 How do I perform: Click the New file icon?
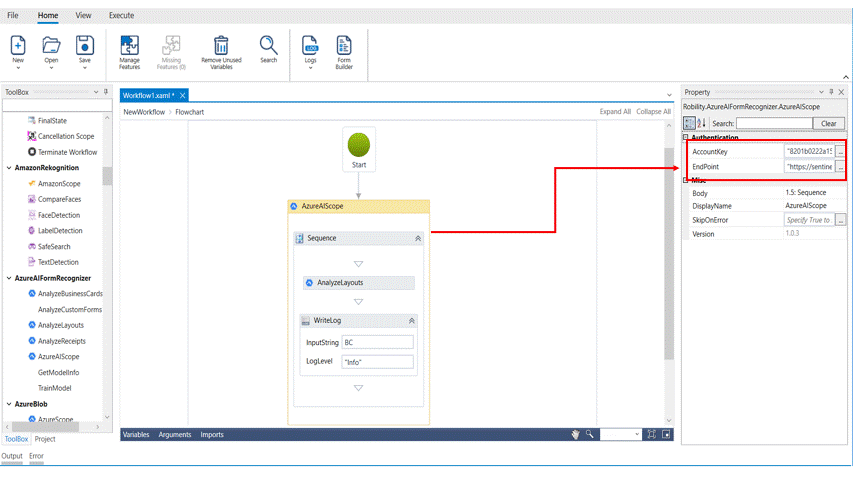[18, 45]
